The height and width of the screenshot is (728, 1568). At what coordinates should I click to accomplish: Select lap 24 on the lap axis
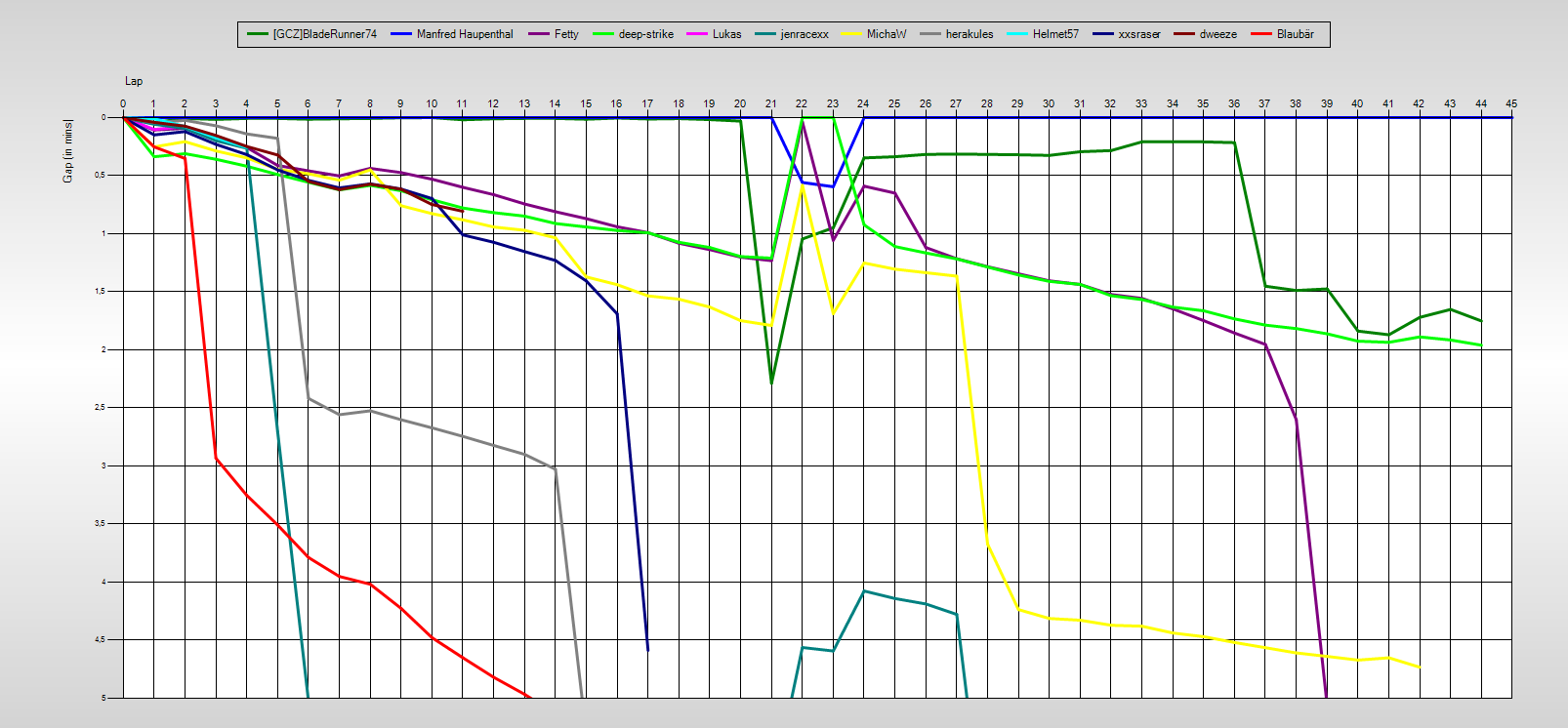tap(863, 103)
